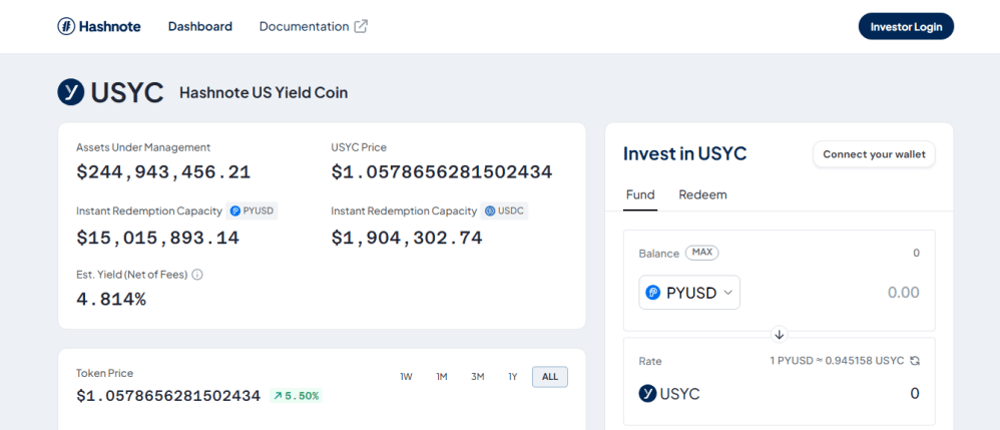
Task: Select the ALL chart range
Action: [550, 377]
